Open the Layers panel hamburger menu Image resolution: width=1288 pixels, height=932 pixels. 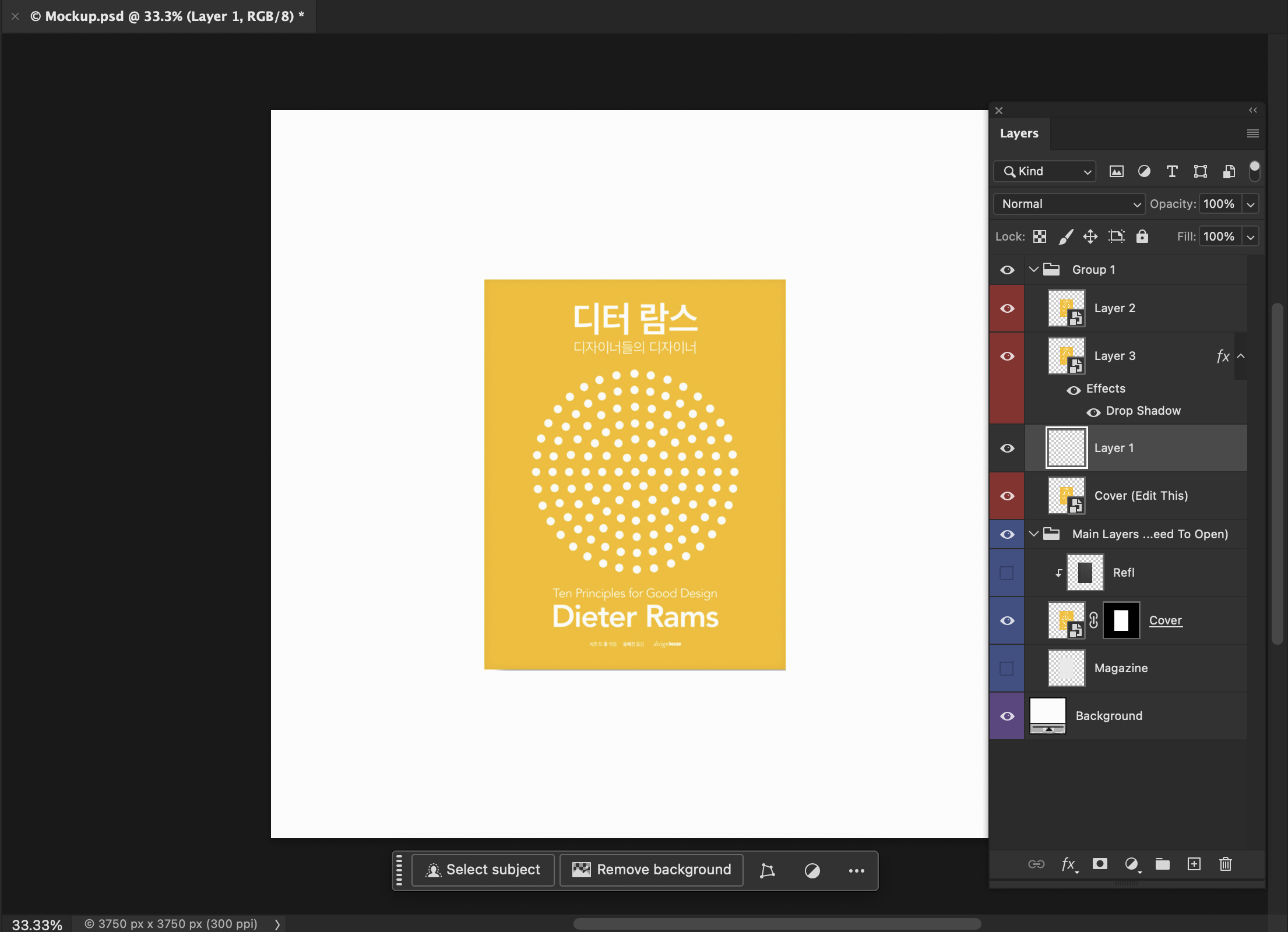pyautogui.click(x=1252, y=133)
